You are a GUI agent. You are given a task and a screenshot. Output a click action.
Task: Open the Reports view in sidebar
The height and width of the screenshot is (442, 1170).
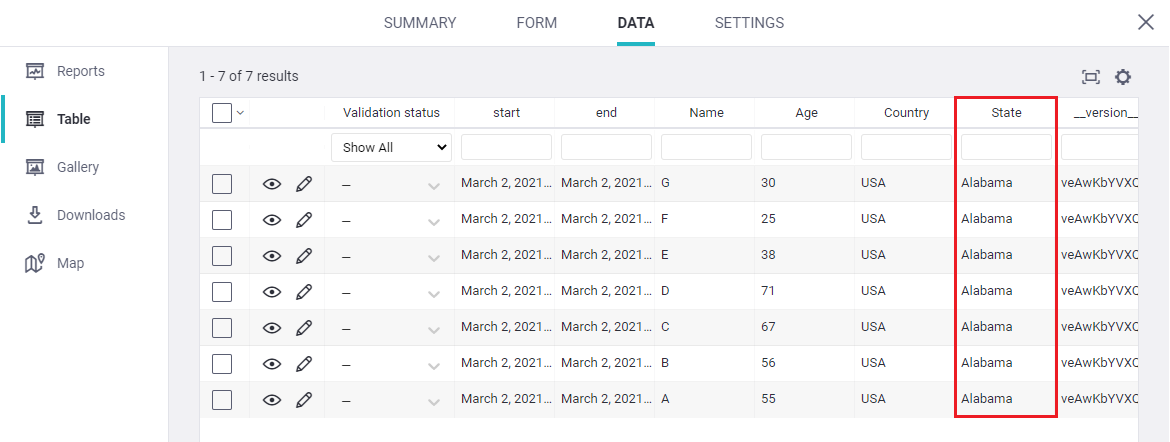tap(80, 71)
